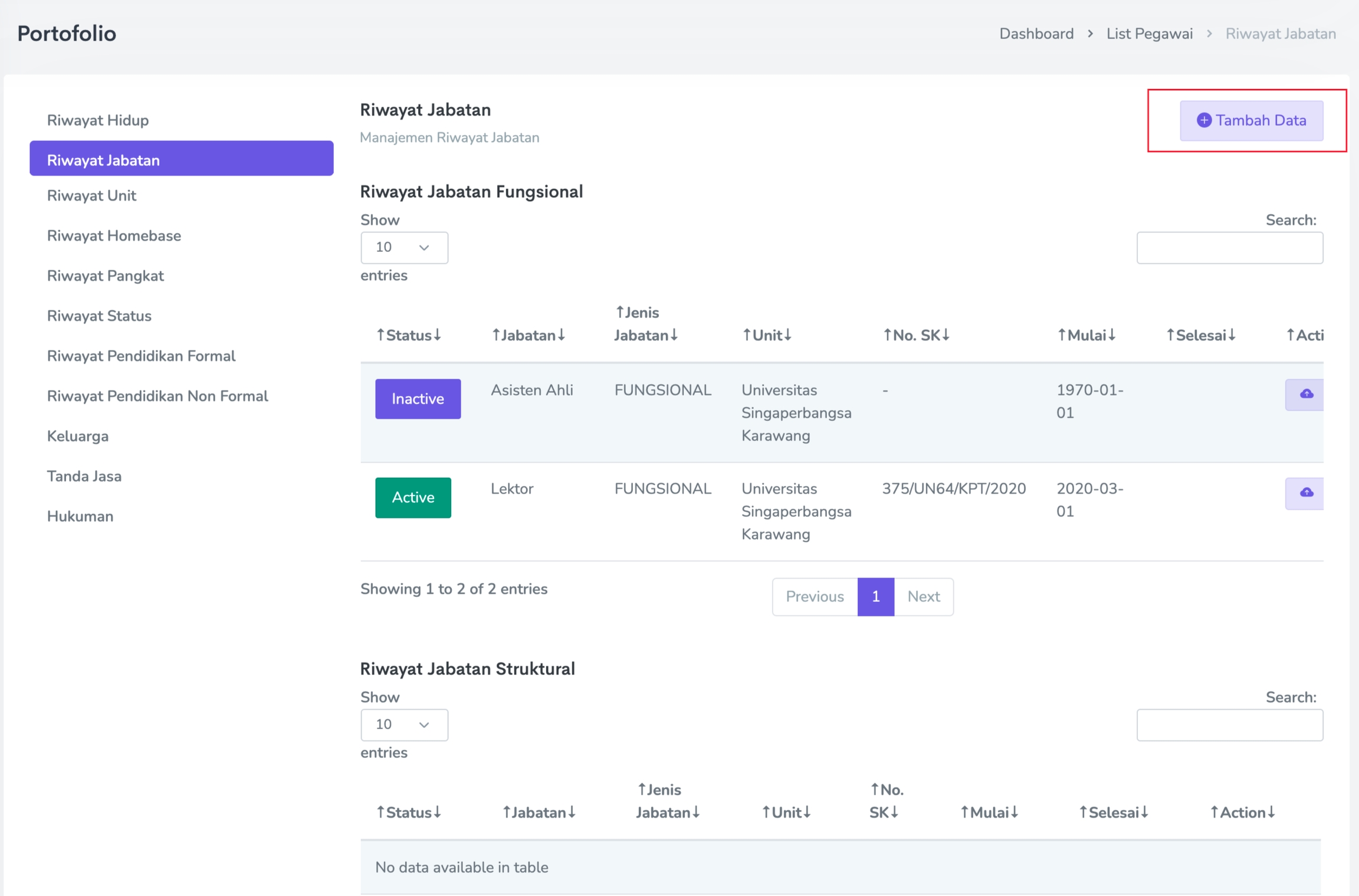The image size is (1359, 896).
Task: Follow List Pegawai breadcrumb link
Action: click(x=1149, y=34)
